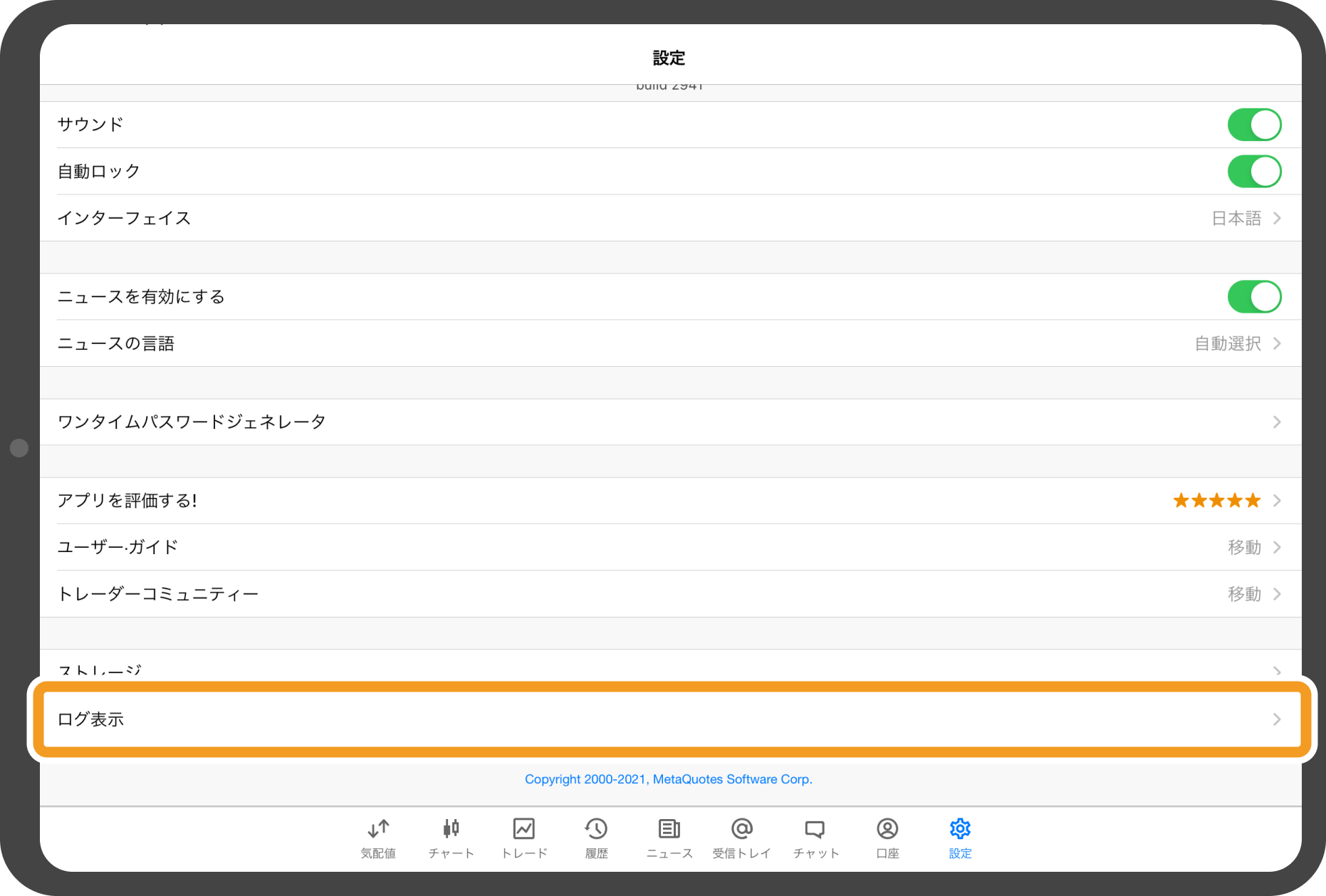Open the 受信トレイ inbox @ icon

(742, 828)
